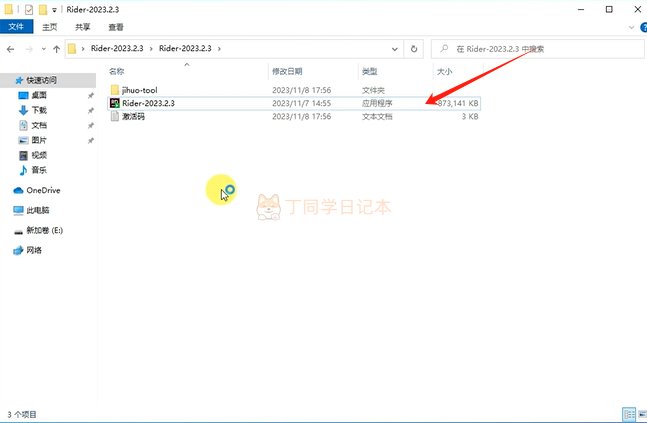Click the first Rider-2023.2.3 breadcrumb
The image size is (647, 423).
pyautogui.click(x=117, y=48)
